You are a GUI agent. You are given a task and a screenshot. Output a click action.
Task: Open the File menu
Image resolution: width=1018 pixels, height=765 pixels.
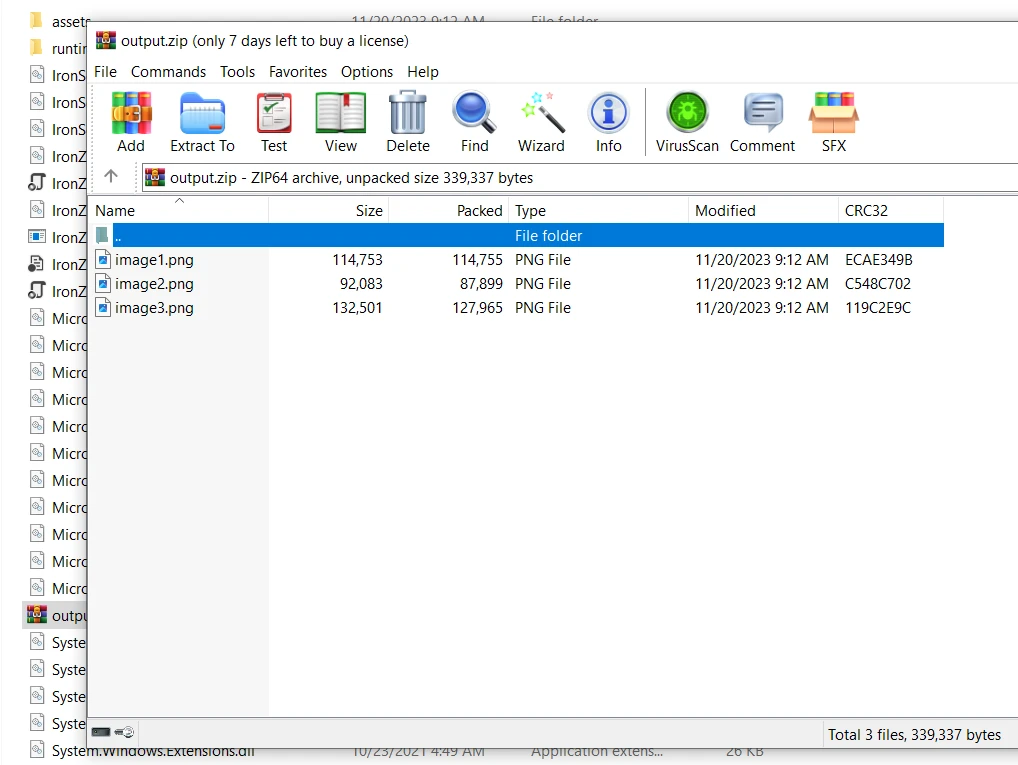click(105, 72)
